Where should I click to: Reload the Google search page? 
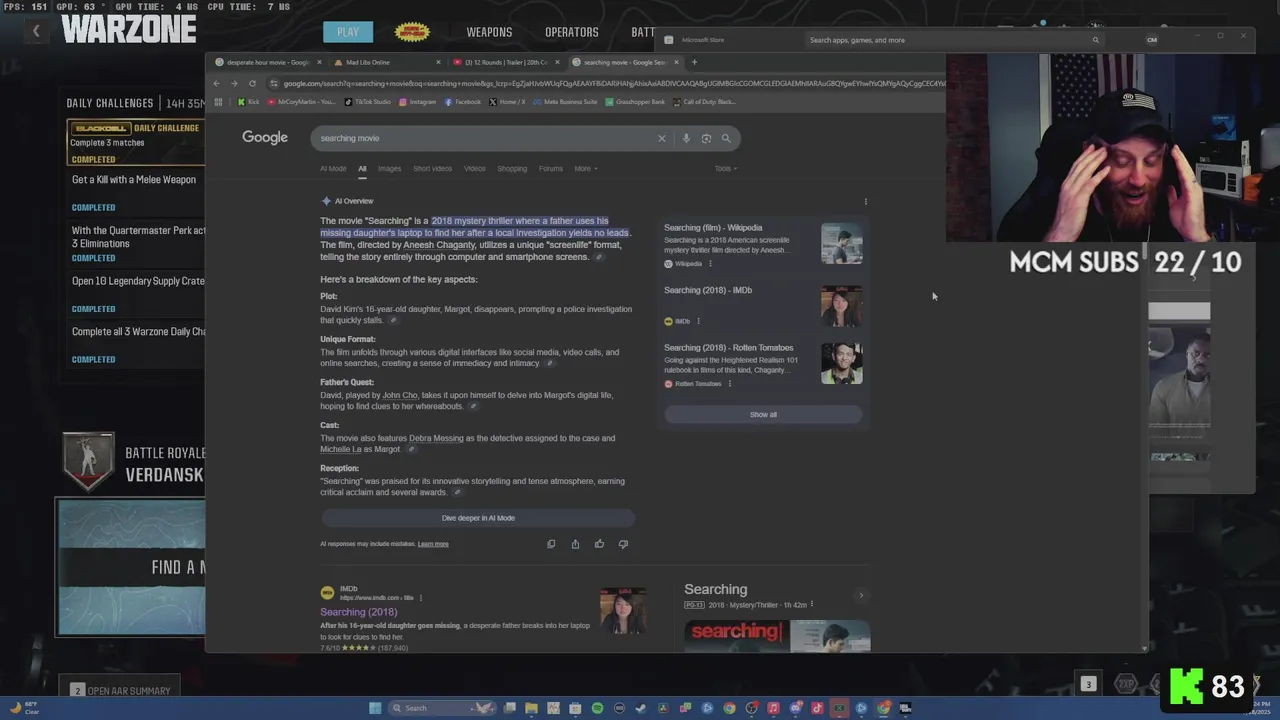252,84
